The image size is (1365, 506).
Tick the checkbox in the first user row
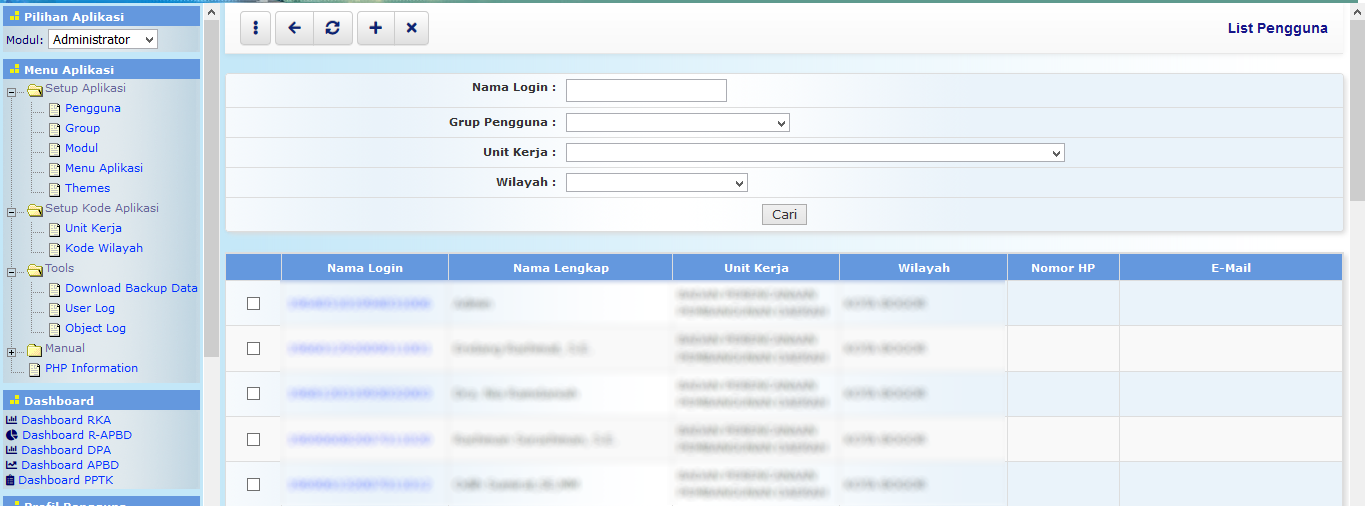click(x=253, y=303)
